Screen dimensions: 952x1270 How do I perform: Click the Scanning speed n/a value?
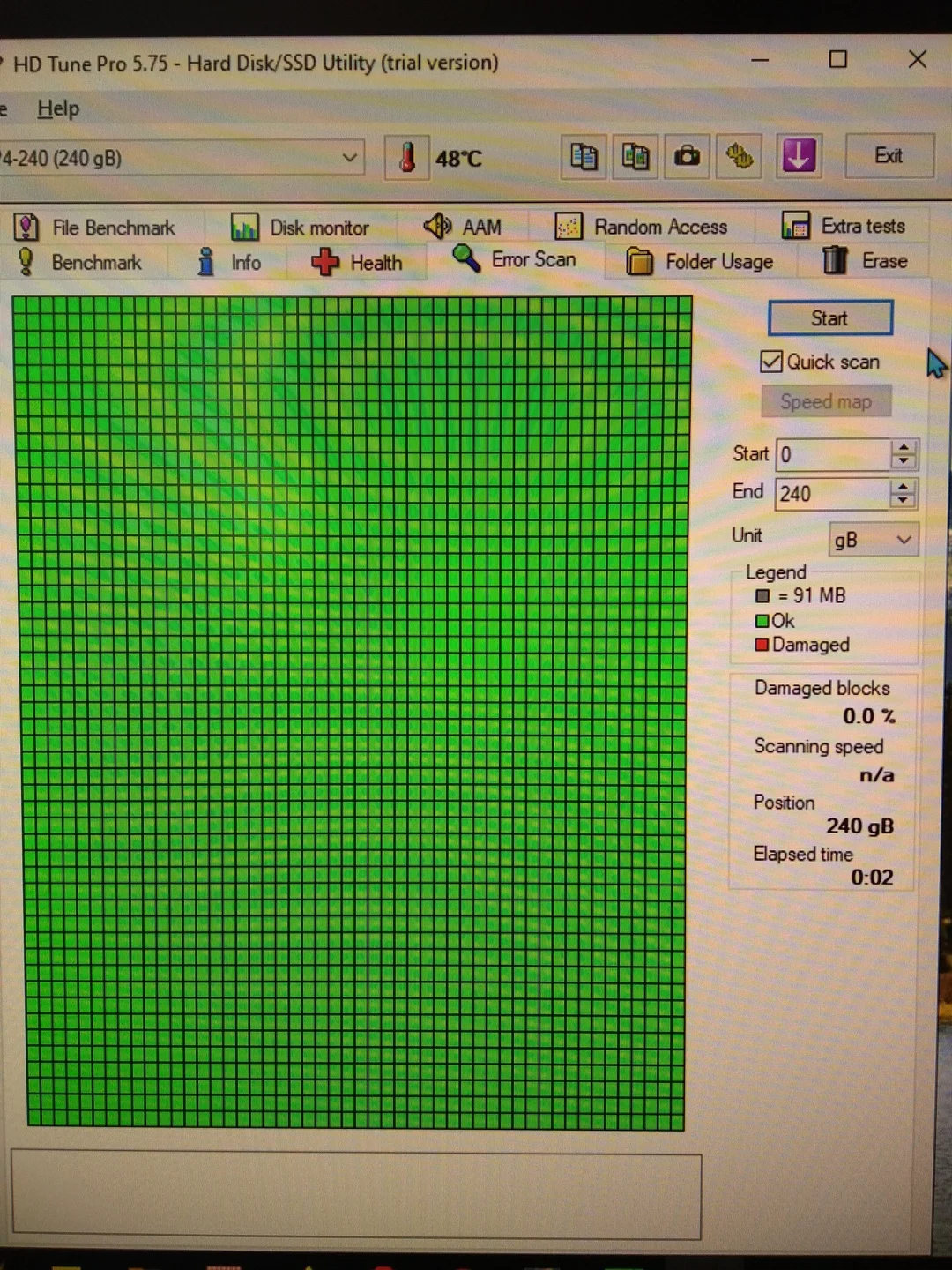(877, 775)
